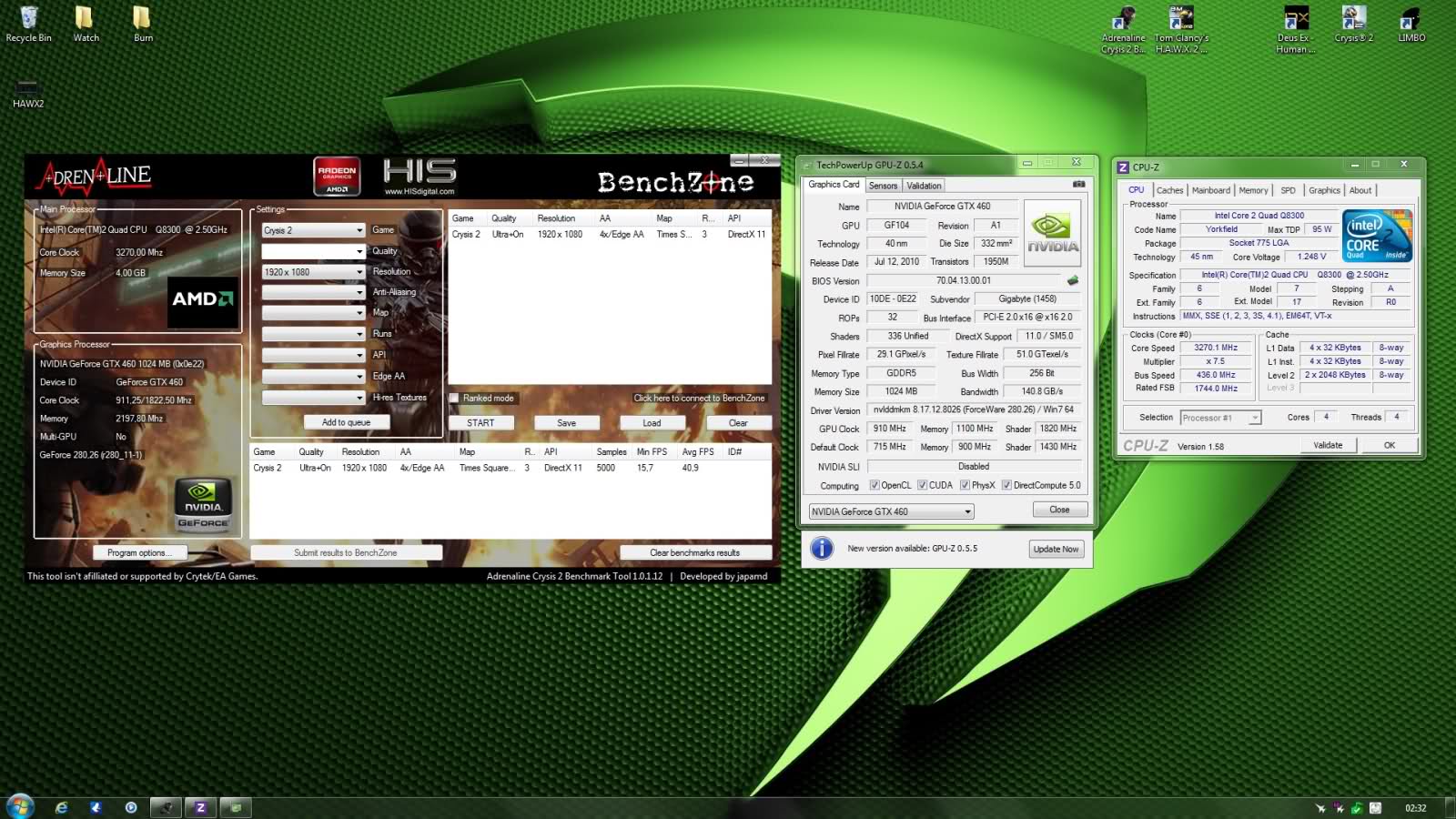Click the NVIDIA logo in GPU-Z
This screenshot has width=1456, height=819.
[x=1053, y=233]
